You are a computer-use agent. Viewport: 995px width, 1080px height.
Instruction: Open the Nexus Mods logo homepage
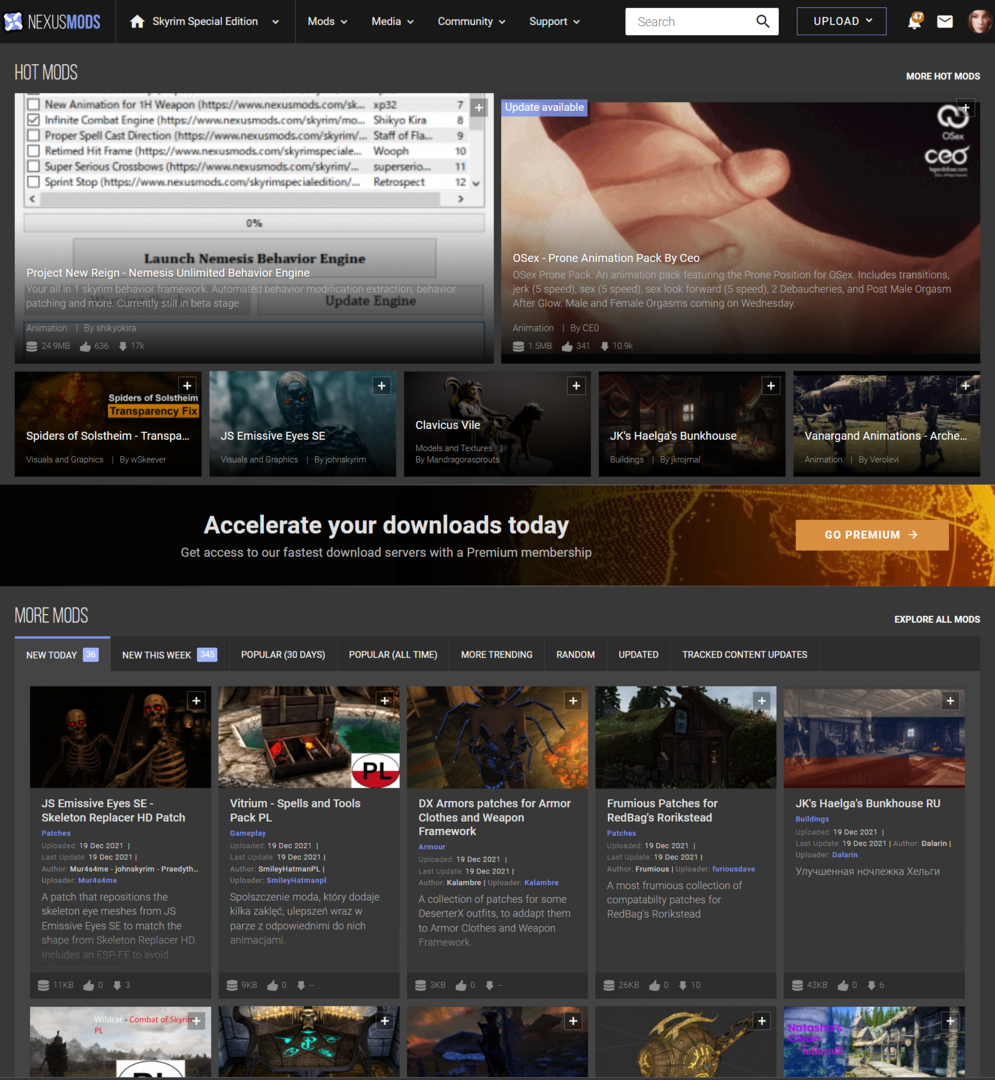(52, 21)
